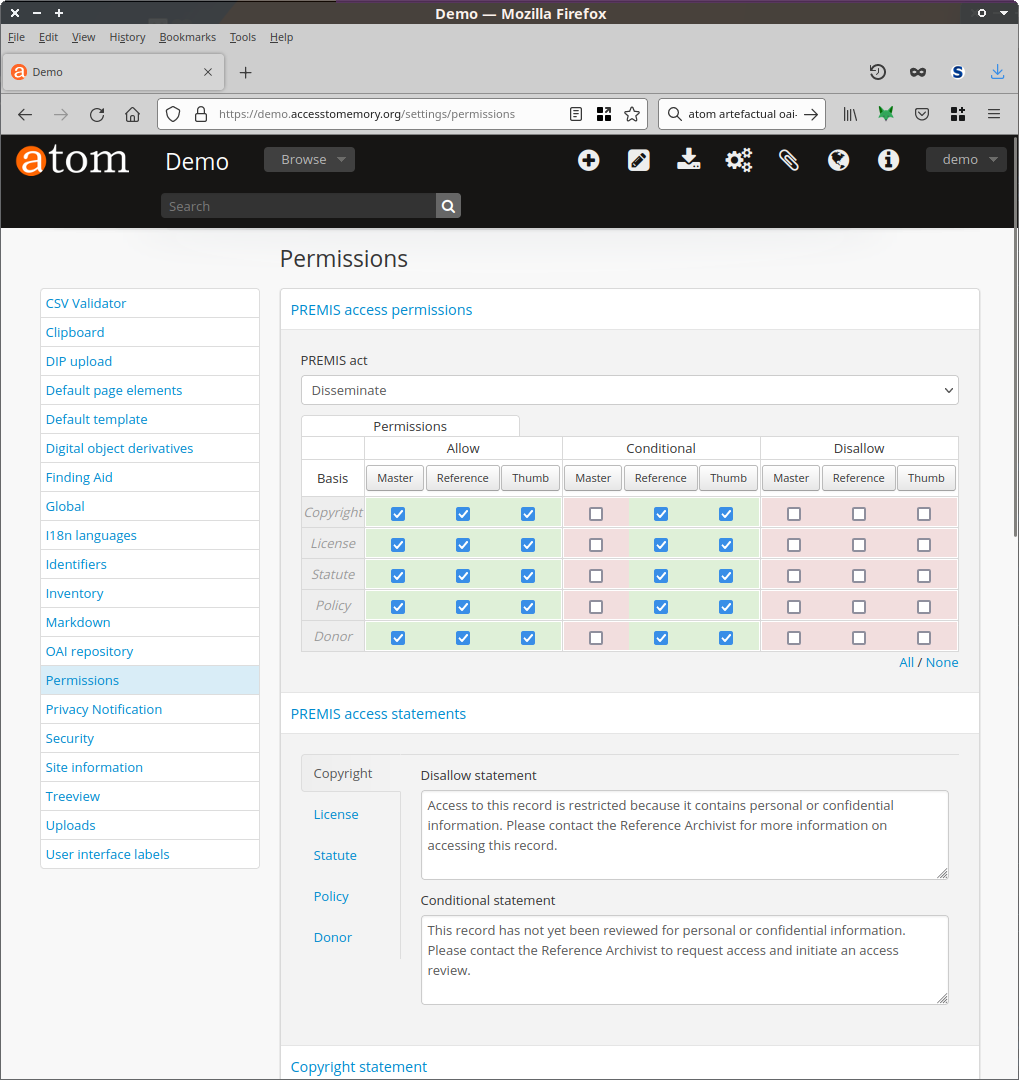
Task: Check the License Conditional Master checkbox
Action: [596, 545]
